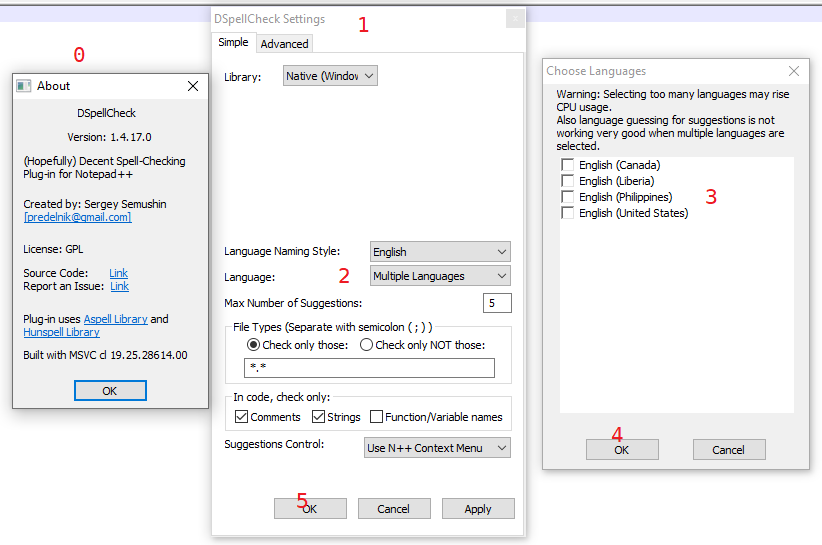Open the Source Code link

tap(118, 273)
